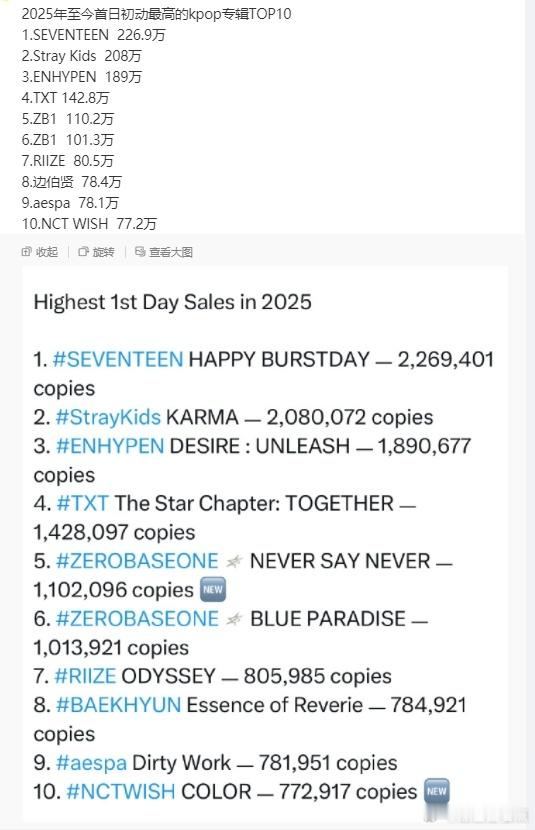
Task: Open full-size view via 查看大图 text
Action: pos(170,252)
